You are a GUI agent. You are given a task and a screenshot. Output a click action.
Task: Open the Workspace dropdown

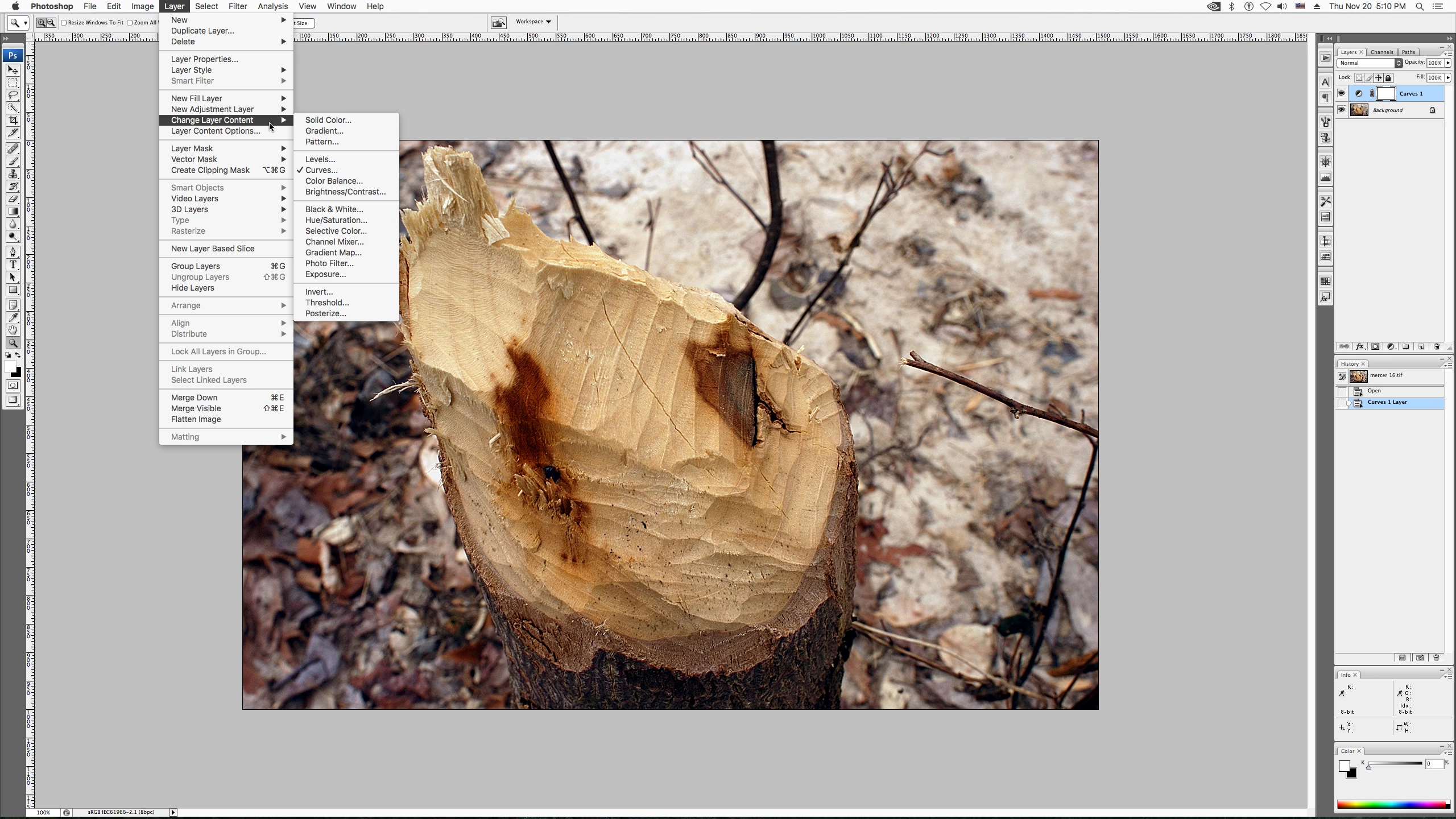tap(533, 22)
